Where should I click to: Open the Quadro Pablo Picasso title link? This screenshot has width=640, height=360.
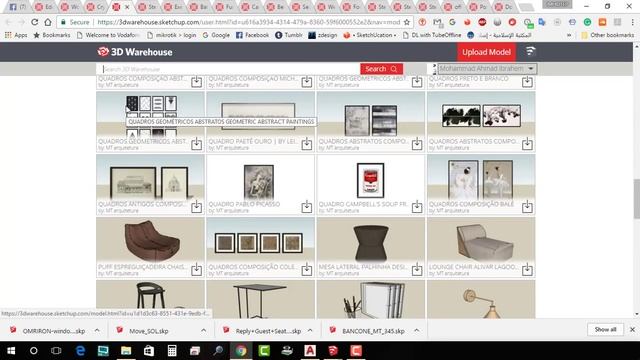[x=244, y=204]
